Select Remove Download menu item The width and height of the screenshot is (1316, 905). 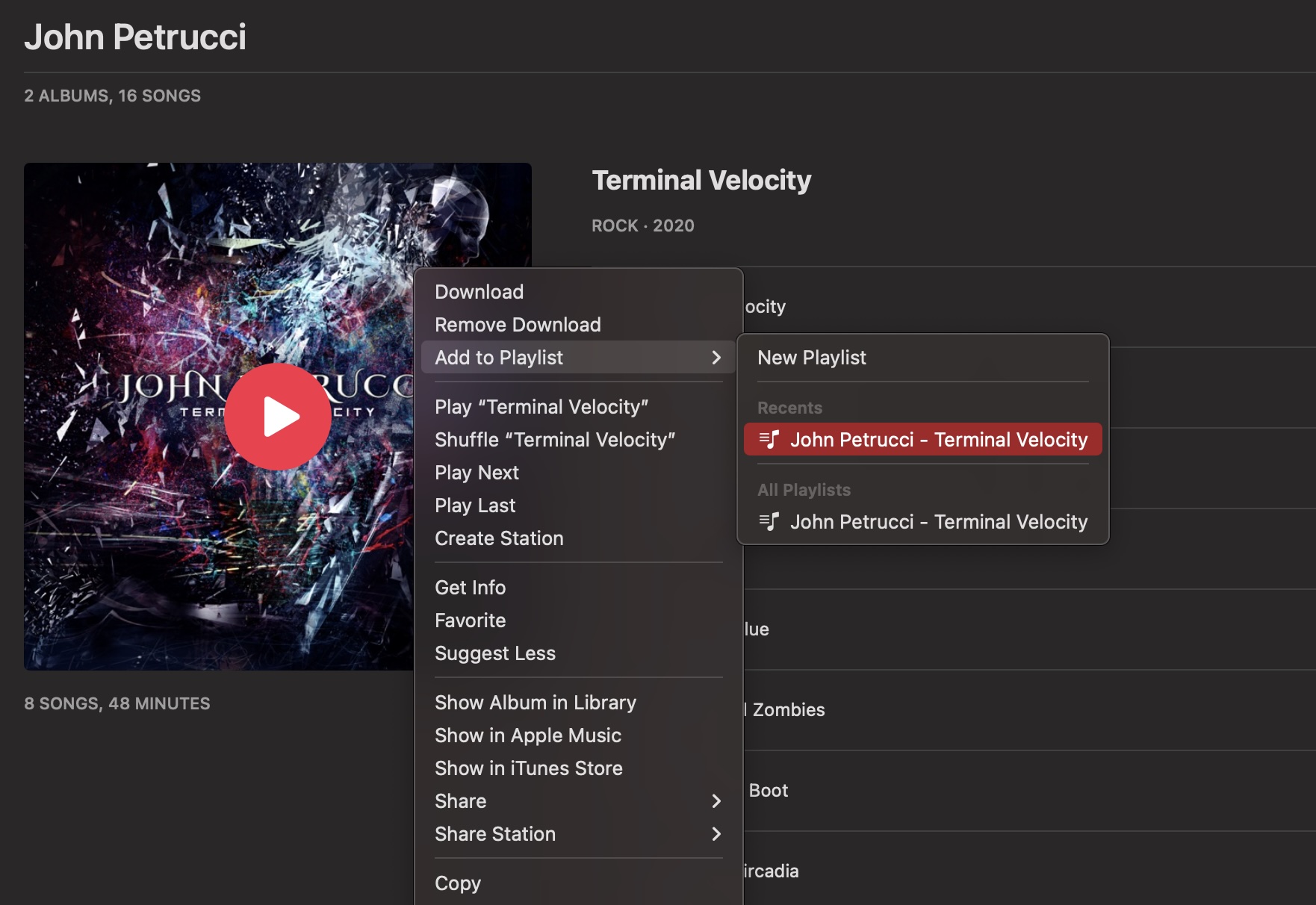(x=579, y=325)
